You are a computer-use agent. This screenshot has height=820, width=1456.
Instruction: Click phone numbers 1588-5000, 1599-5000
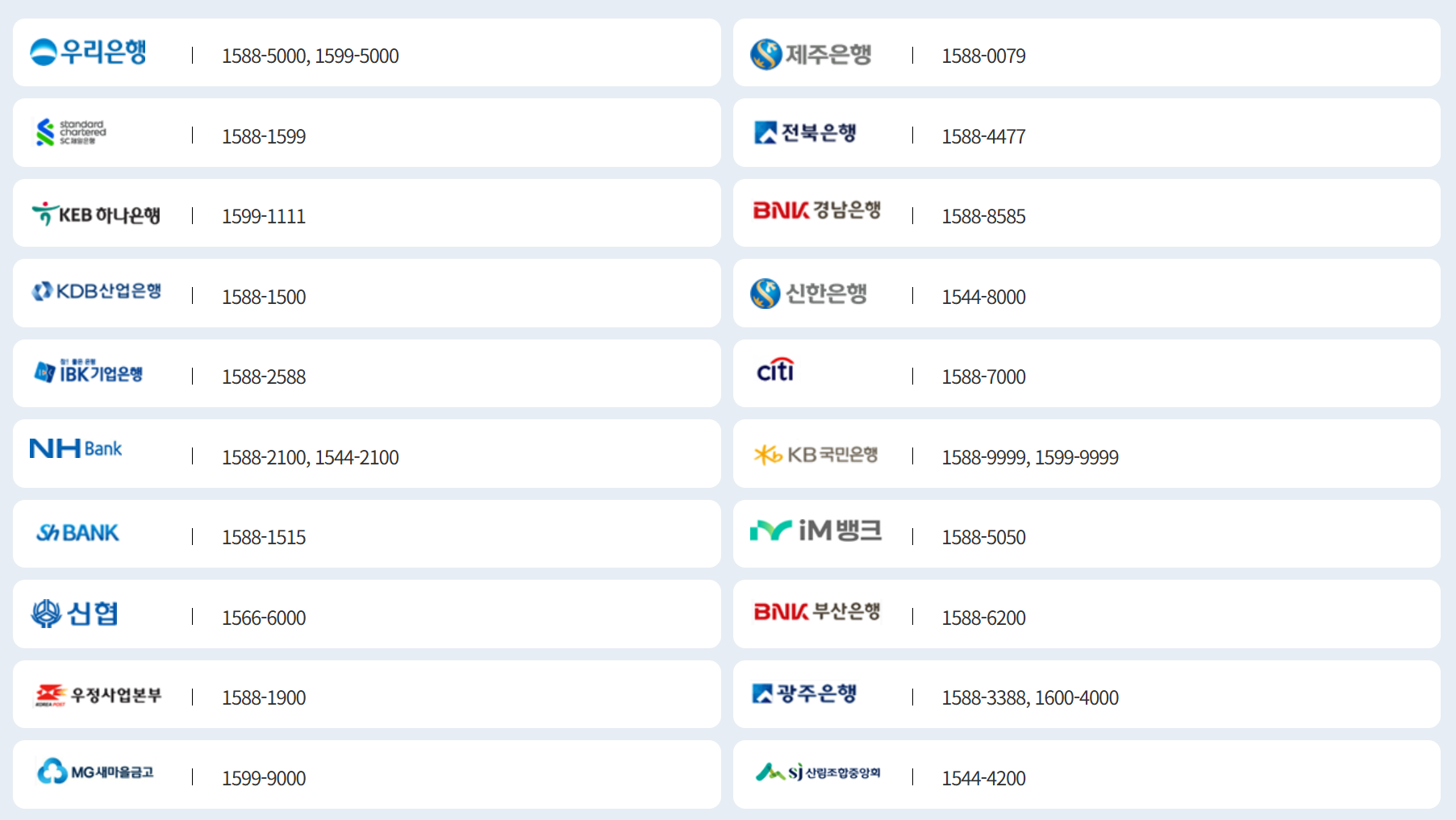(311, 56)
